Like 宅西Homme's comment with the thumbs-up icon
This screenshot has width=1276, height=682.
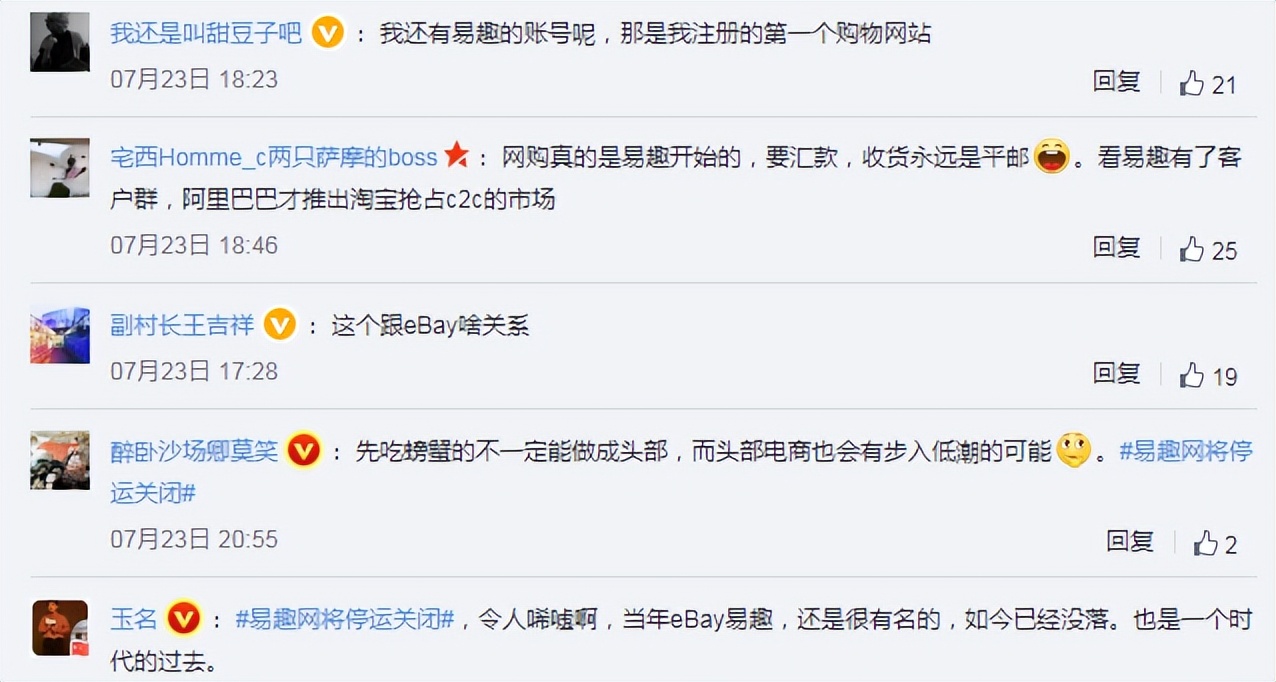(1192, 250)
